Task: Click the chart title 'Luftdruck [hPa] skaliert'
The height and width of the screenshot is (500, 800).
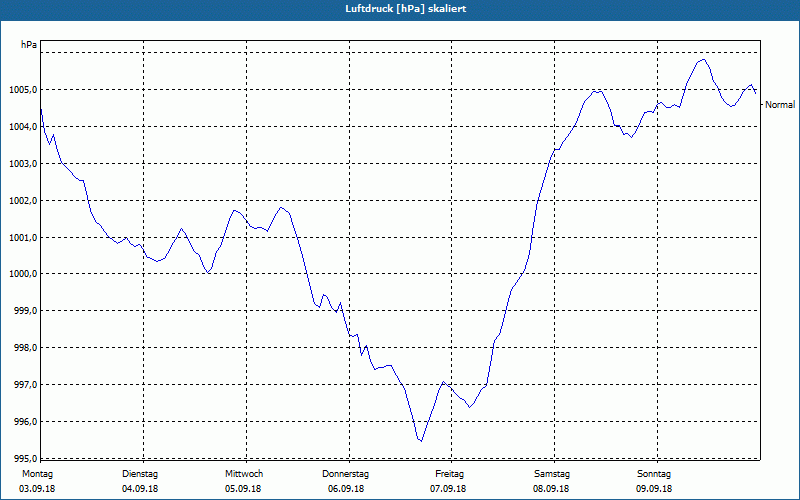Action: coord(405,9)
